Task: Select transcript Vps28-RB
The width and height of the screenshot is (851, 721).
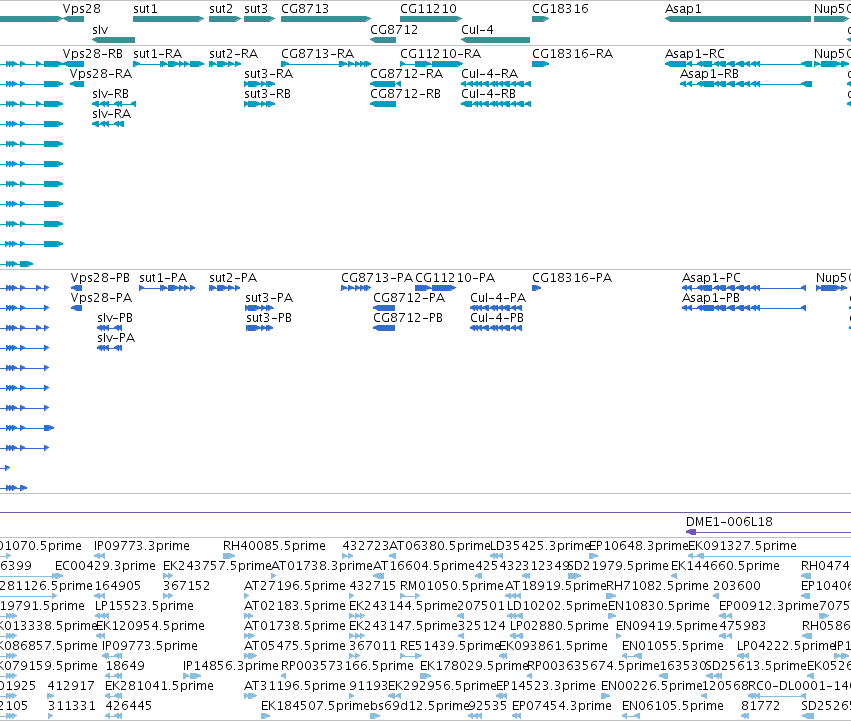Action: [x=92, y=54]
